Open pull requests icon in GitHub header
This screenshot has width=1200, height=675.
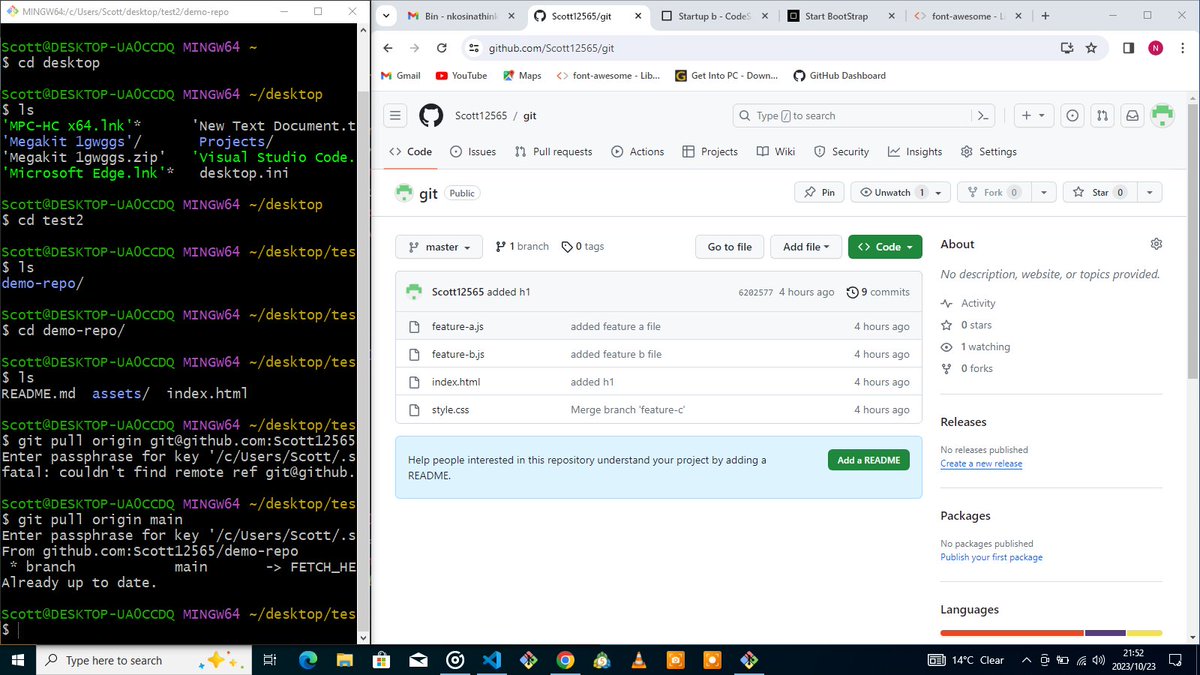point(1102,116)
